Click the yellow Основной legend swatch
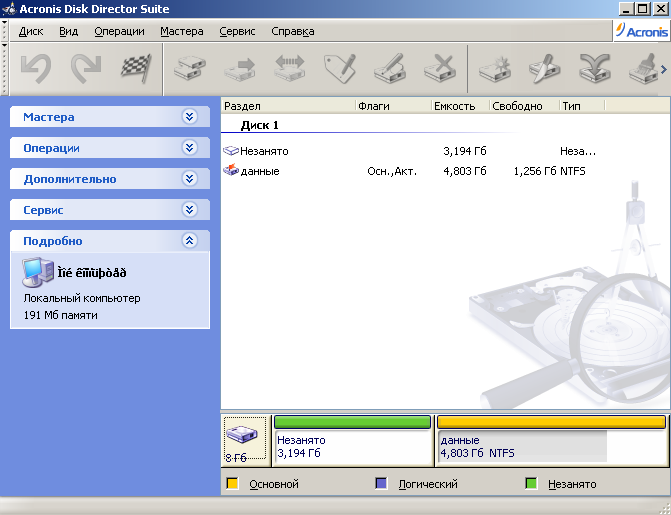Viewport: 671px width, 515px height. pyautogui.click(x=232, y=484)
